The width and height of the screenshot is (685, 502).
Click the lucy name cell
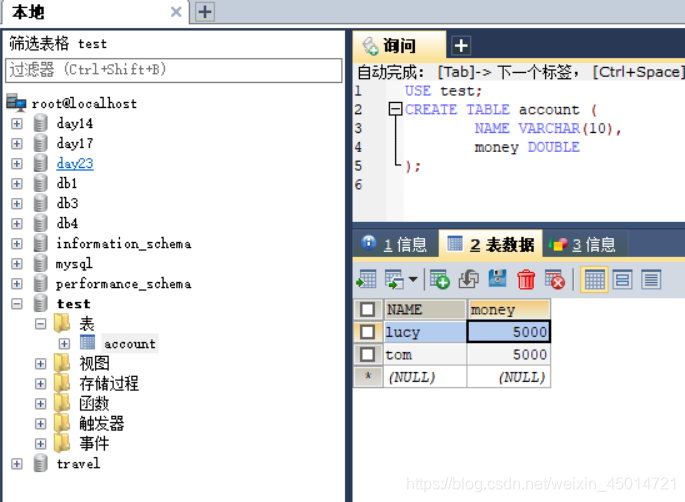[425, 332]
